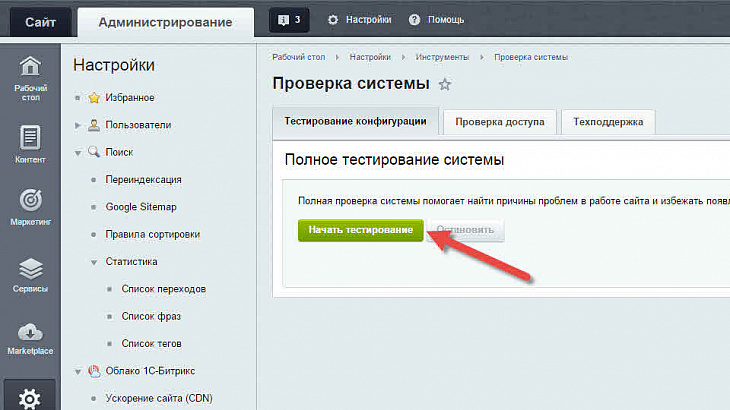The width and height of the screenshot is (730, 410).
Task: Open Список фраз in the tree
Action: pos(151,316)
